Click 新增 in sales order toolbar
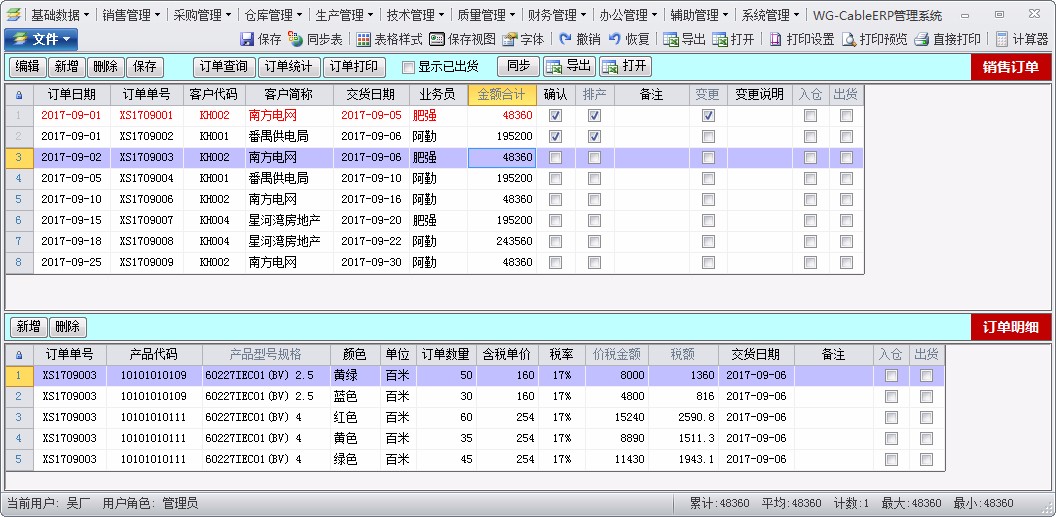1056x517 pixels. [x=67, y=67]
